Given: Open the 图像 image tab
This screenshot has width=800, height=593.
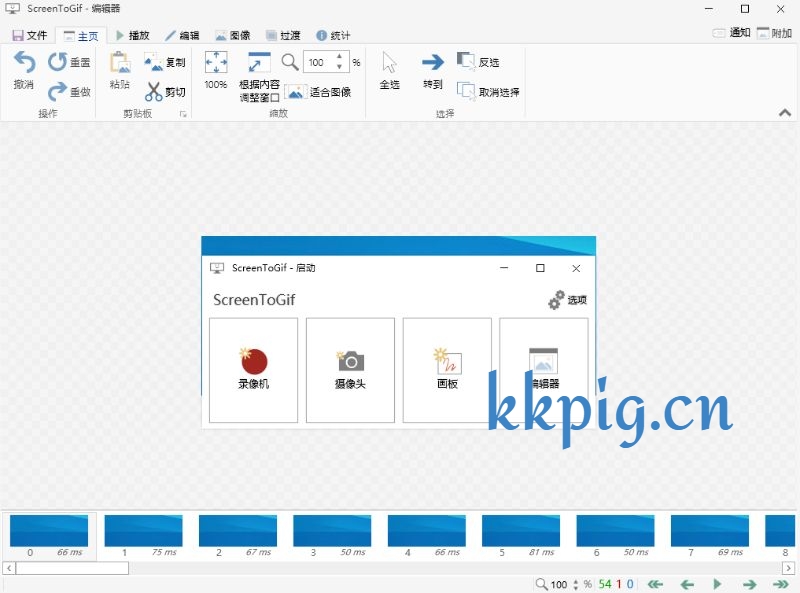Looking at the screenshot, I should [x=233, y=35].
